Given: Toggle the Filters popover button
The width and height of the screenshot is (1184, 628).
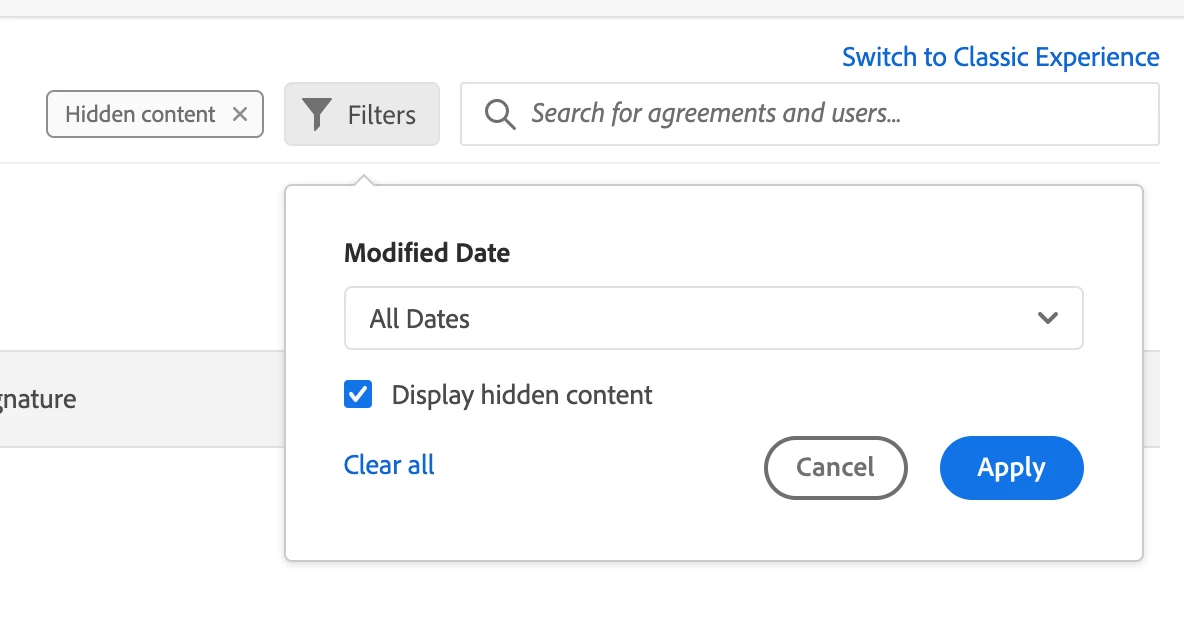Looking at the screenshot, I should [362, 114].
